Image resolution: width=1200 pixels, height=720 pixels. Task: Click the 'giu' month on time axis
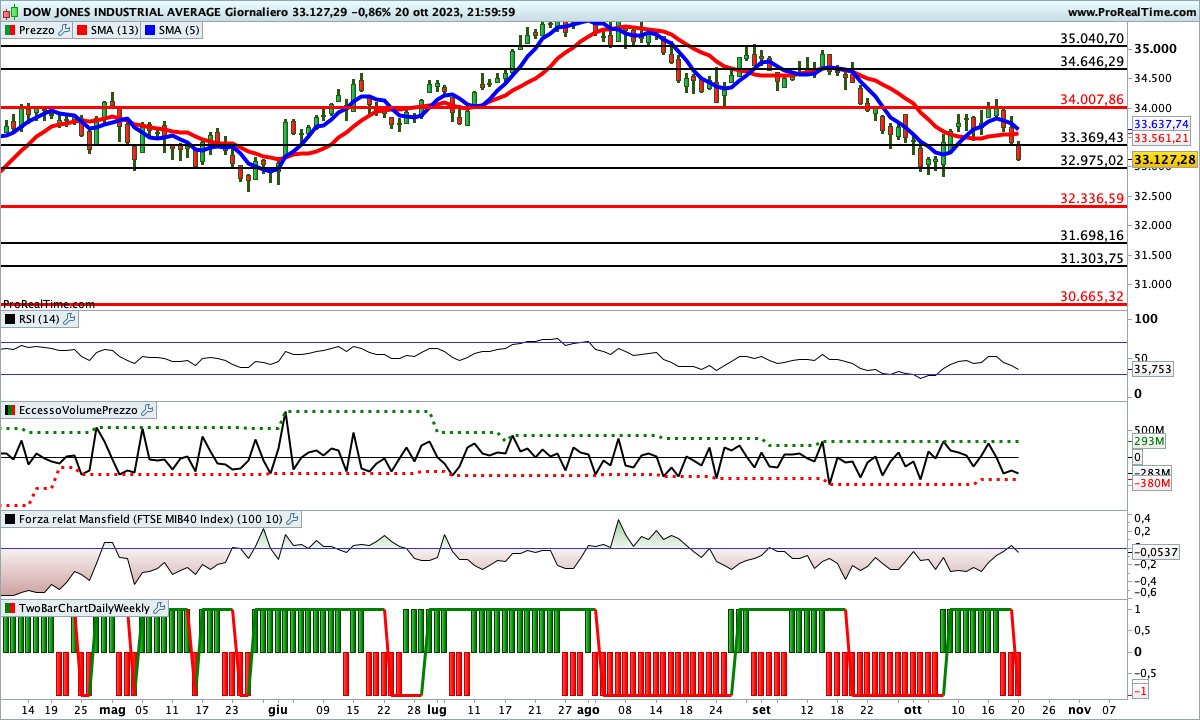pyautogui.click(x=277, y=709)
